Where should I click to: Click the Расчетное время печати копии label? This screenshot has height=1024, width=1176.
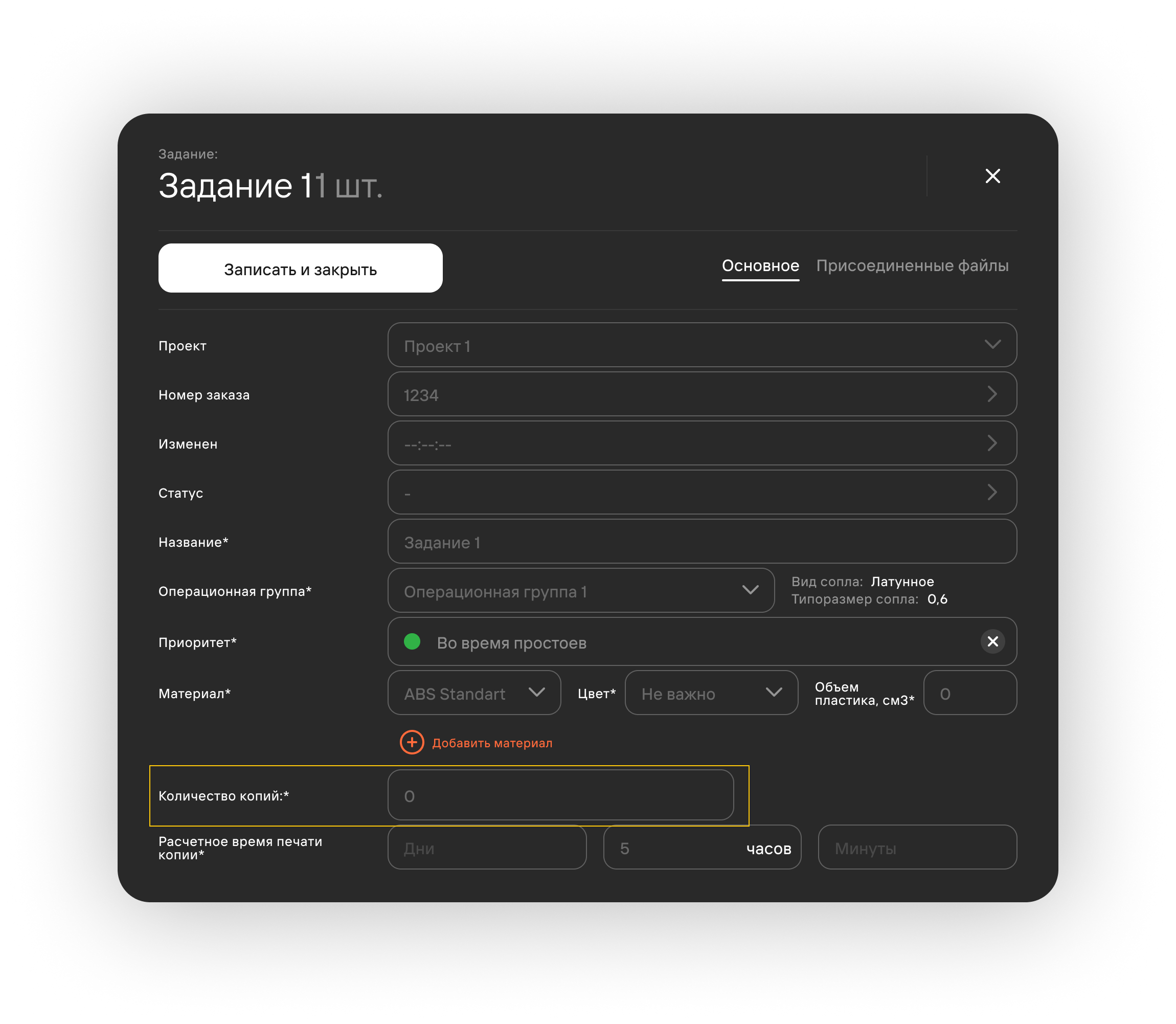coord(240,848)
